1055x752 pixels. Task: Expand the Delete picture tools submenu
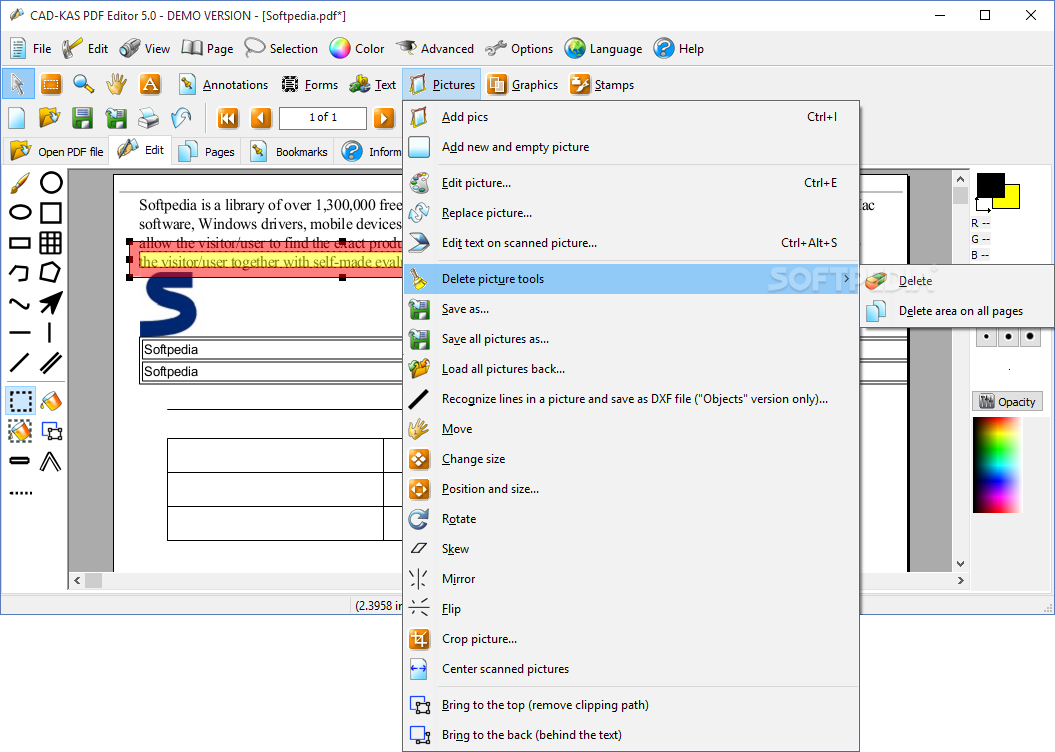[631, 279]
